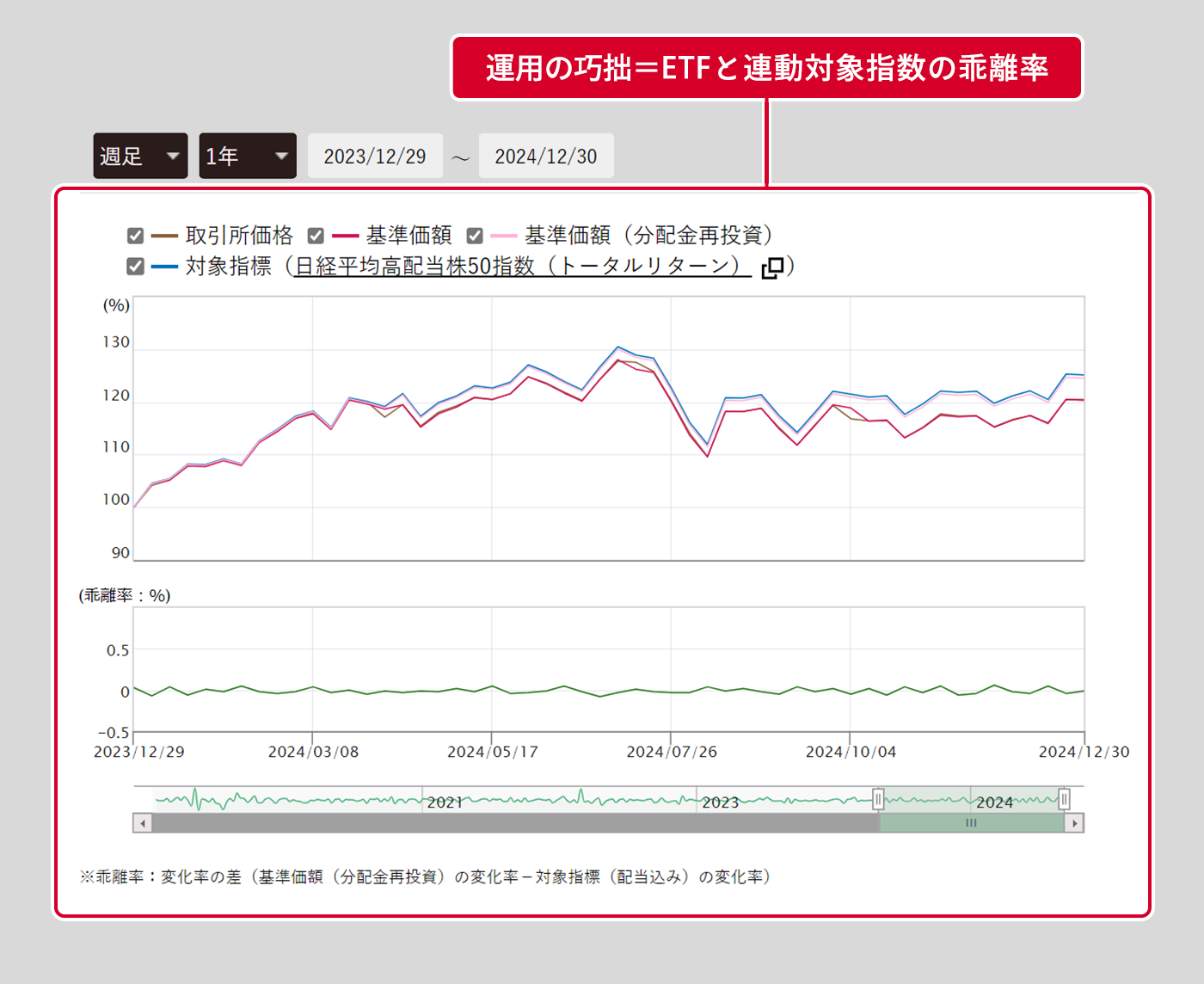This screenshot has width=1204, height=984.
Task: Uncheck 取引所価格 series checkbox
Action: (x=135, y=236)
